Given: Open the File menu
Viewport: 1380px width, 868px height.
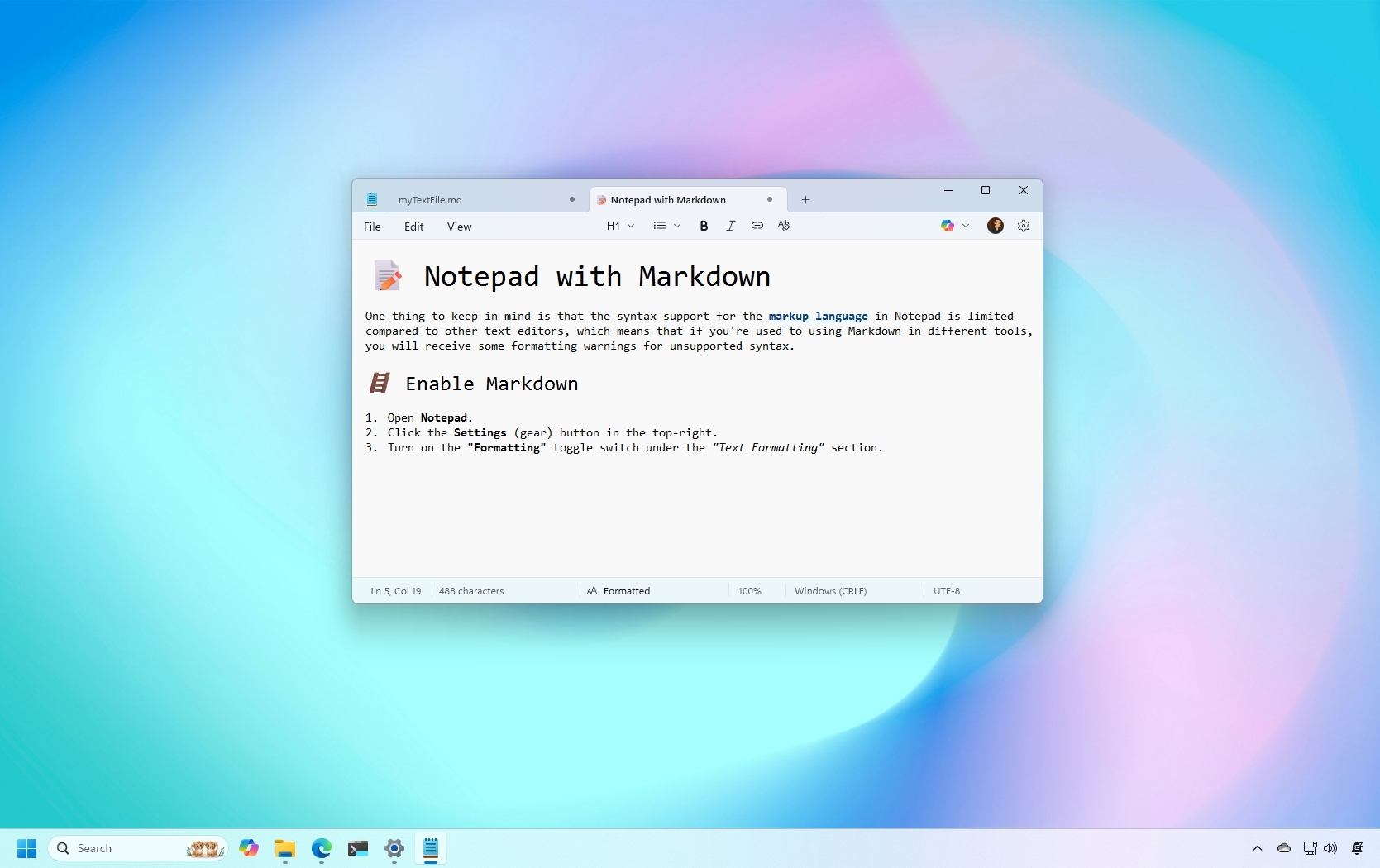Looking at the screenshot, I should pos(372,227).
